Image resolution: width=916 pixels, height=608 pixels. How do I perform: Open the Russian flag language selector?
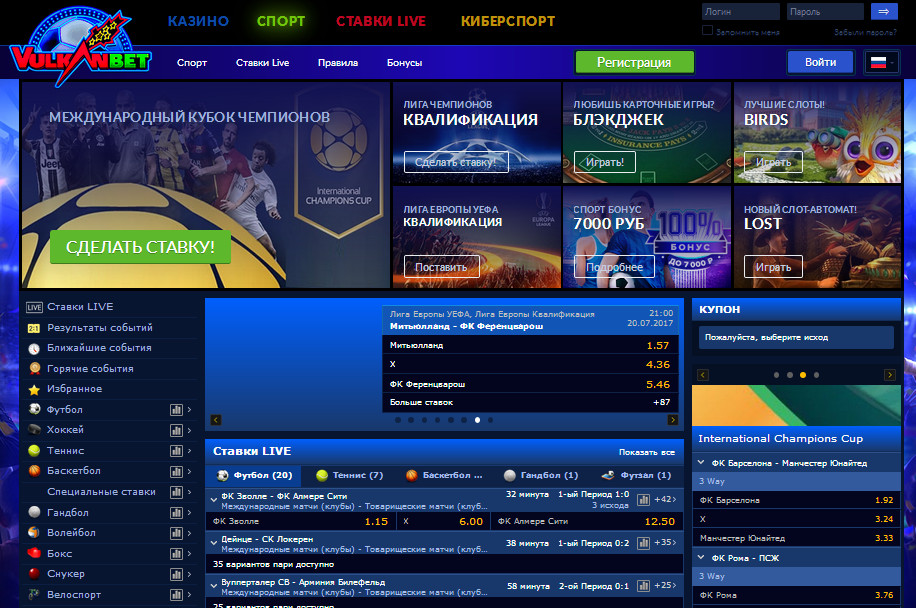click(882, 62)
